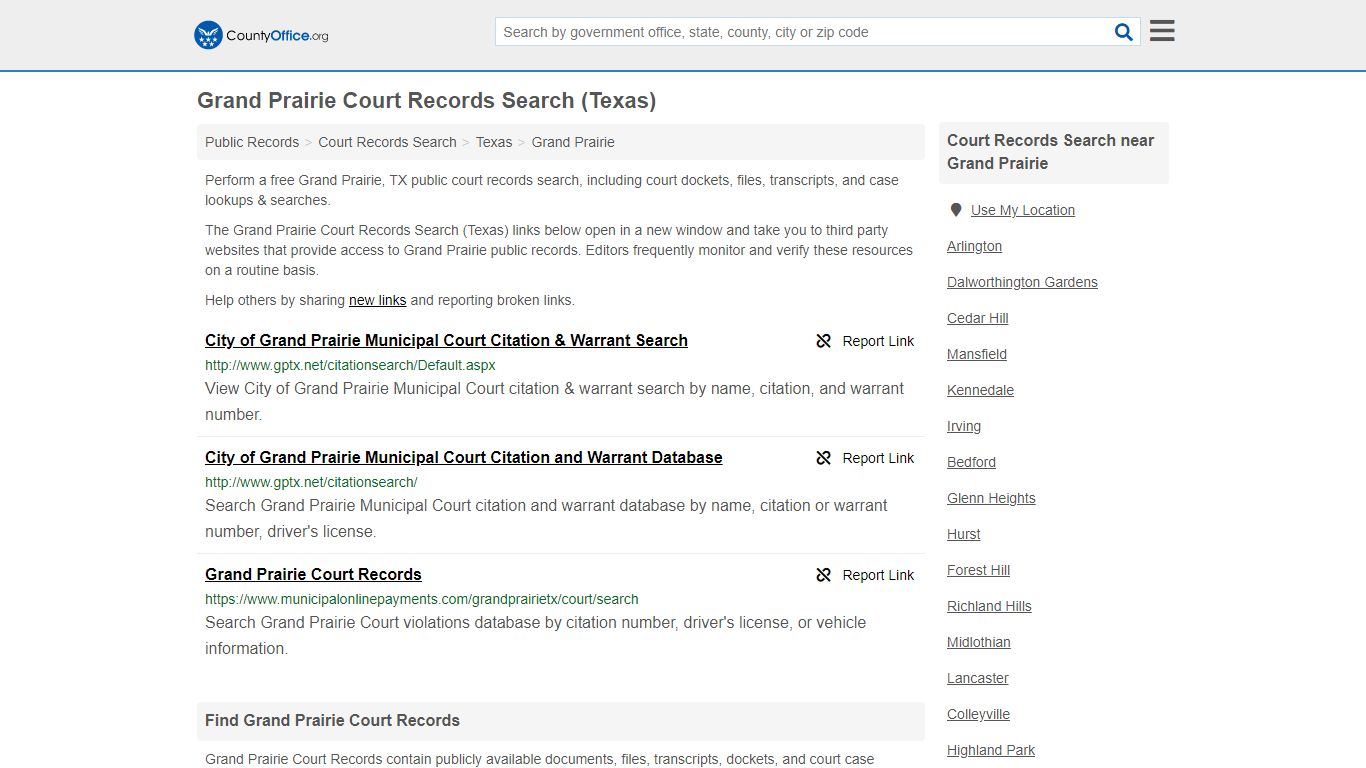Click broken-link icon for Citation & Warrant Search
This screenshot has height=768, width=1366.
pos(824,341)
